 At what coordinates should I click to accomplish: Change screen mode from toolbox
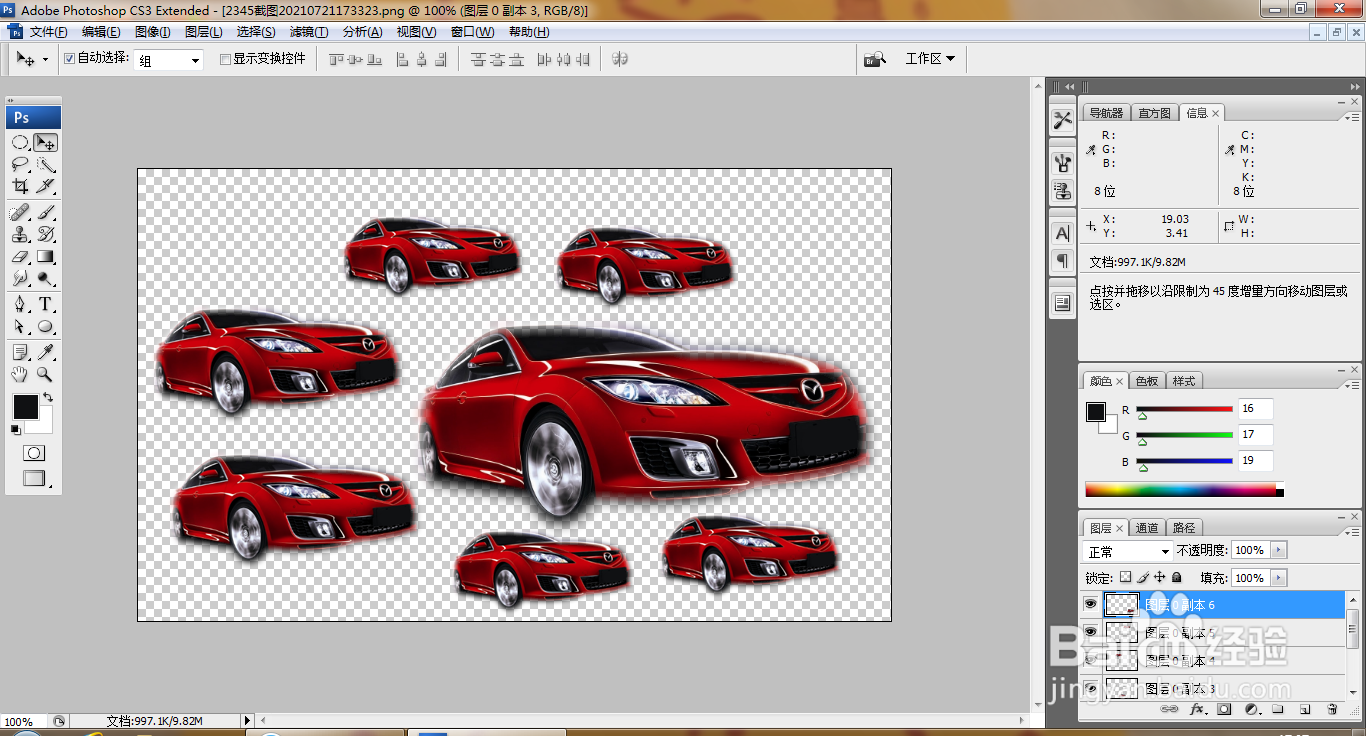click(x=34, y=479)
